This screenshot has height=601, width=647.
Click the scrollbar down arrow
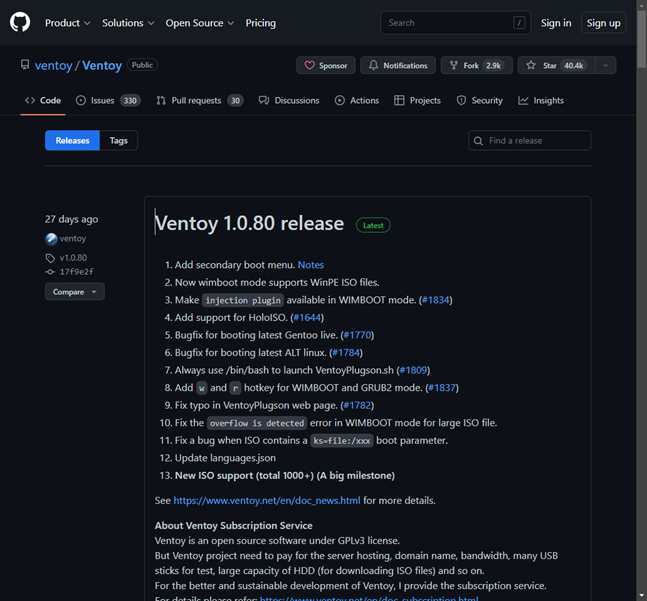[x=641, y=595]
